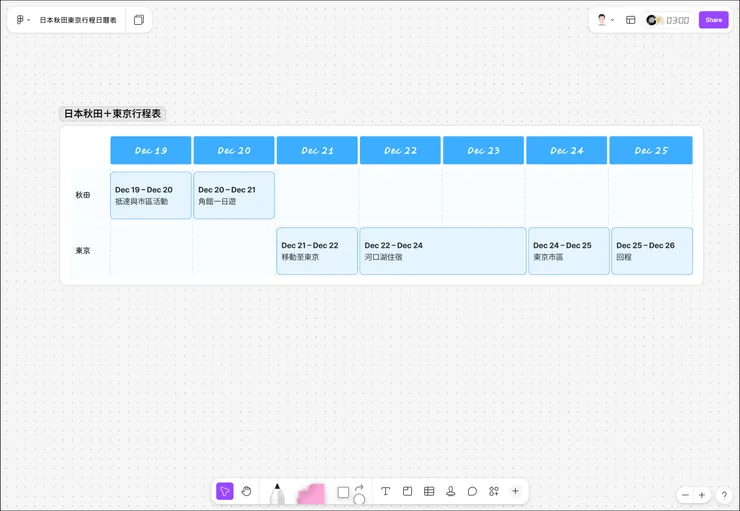Click the Dec 20 column header
740x511 pixels.
coord(234,151)
